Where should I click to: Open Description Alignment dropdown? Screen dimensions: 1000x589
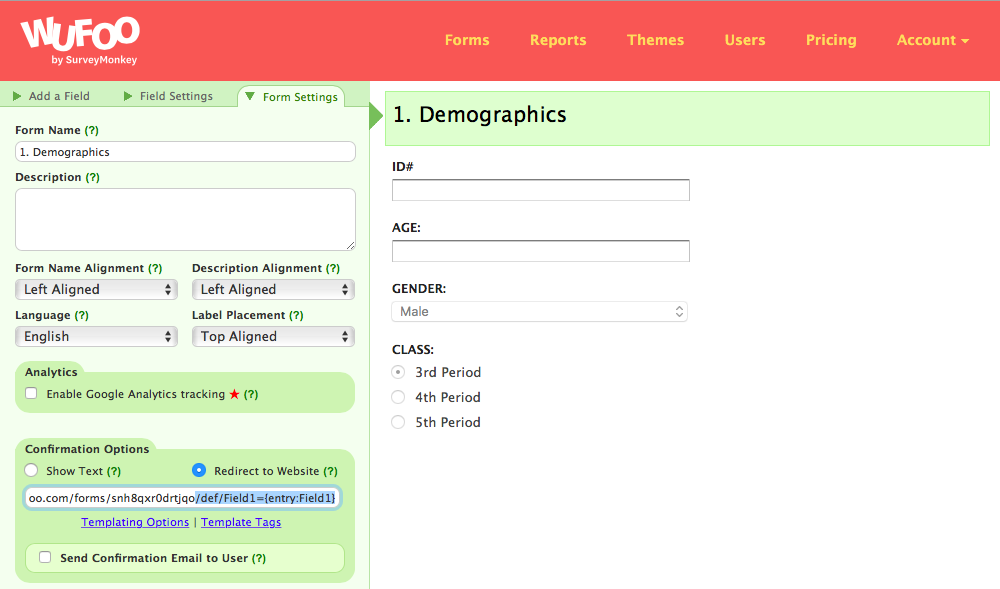(x=273, y=289)
